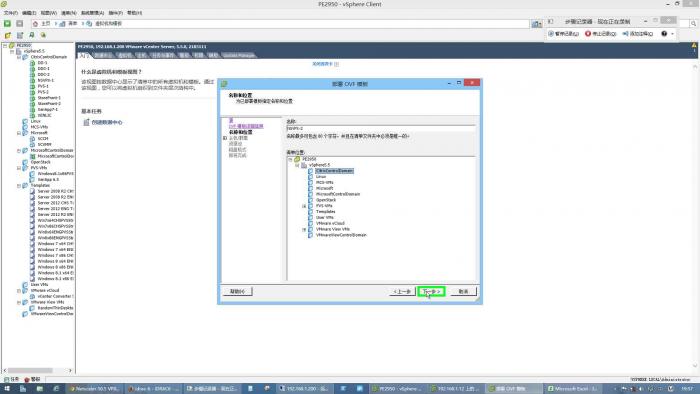700x394 pixels.
Task: Click the Forward navigation arrow icon
Action: pyautogui.click(x=20, y=23)
